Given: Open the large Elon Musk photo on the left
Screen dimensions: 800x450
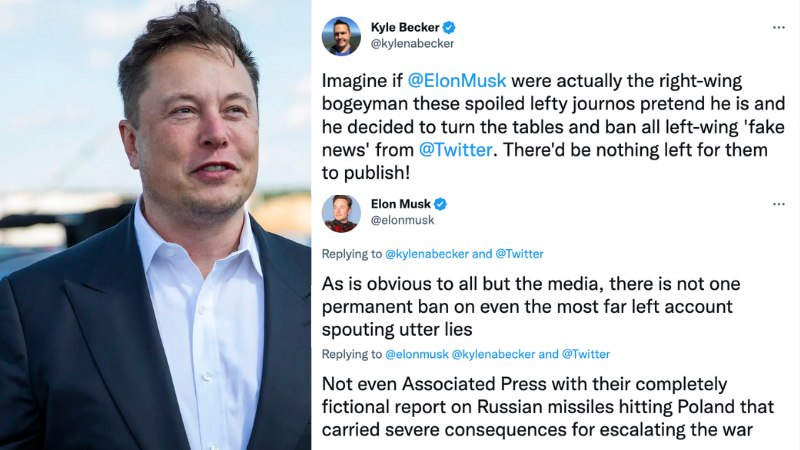Looking at the screenshot, I should tap(155, 225).
